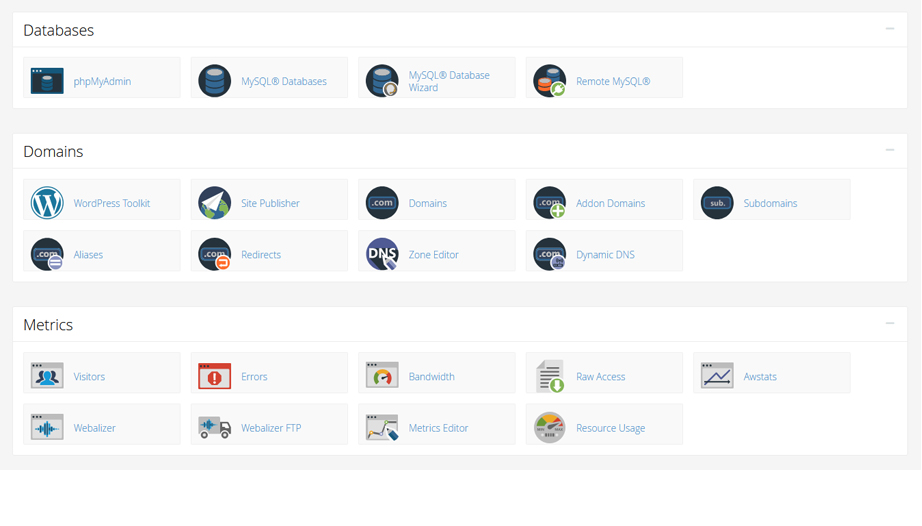Click the Resource Usage speedometer icon
Viewport: 922px width, 526px height.
549,427
